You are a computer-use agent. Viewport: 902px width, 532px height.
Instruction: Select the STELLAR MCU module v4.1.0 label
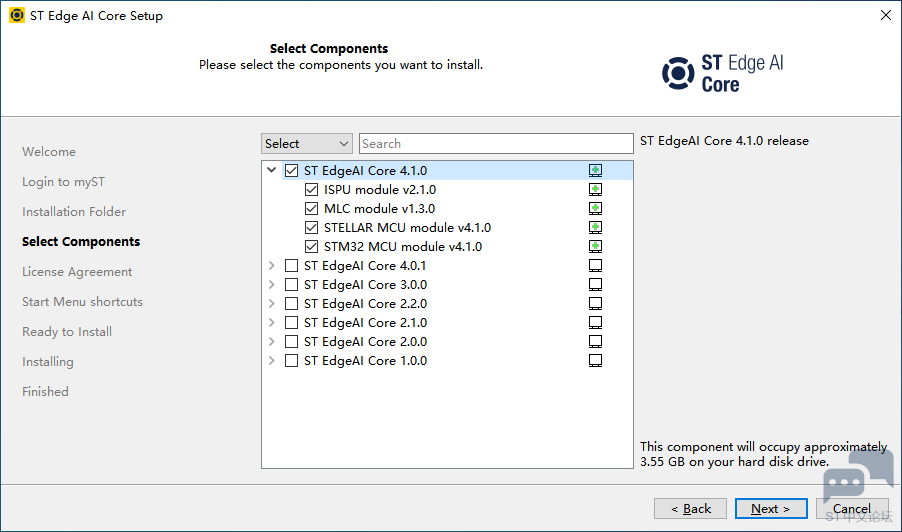point(407,228)
